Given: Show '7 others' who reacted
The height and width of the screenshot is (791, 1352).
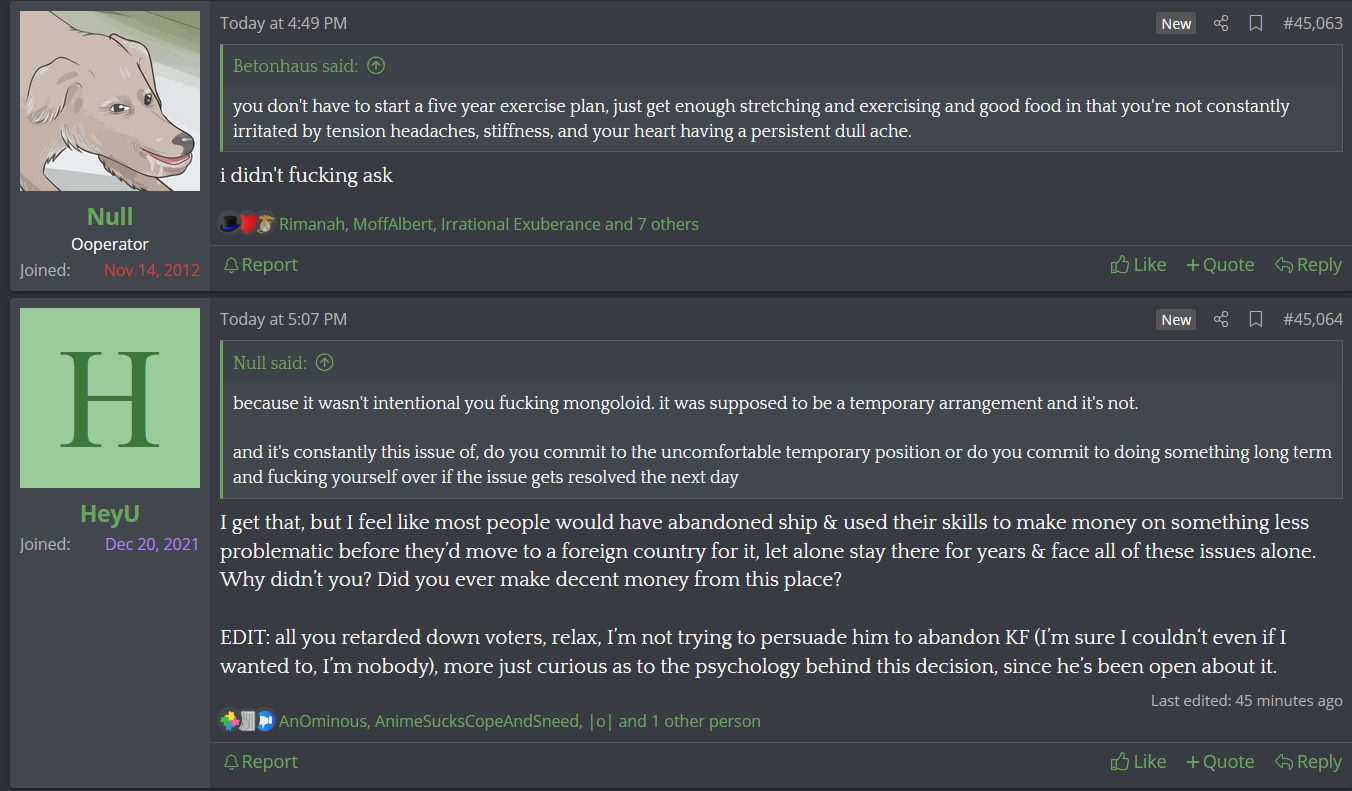Looking at the screenshot, I should point(668,224).
